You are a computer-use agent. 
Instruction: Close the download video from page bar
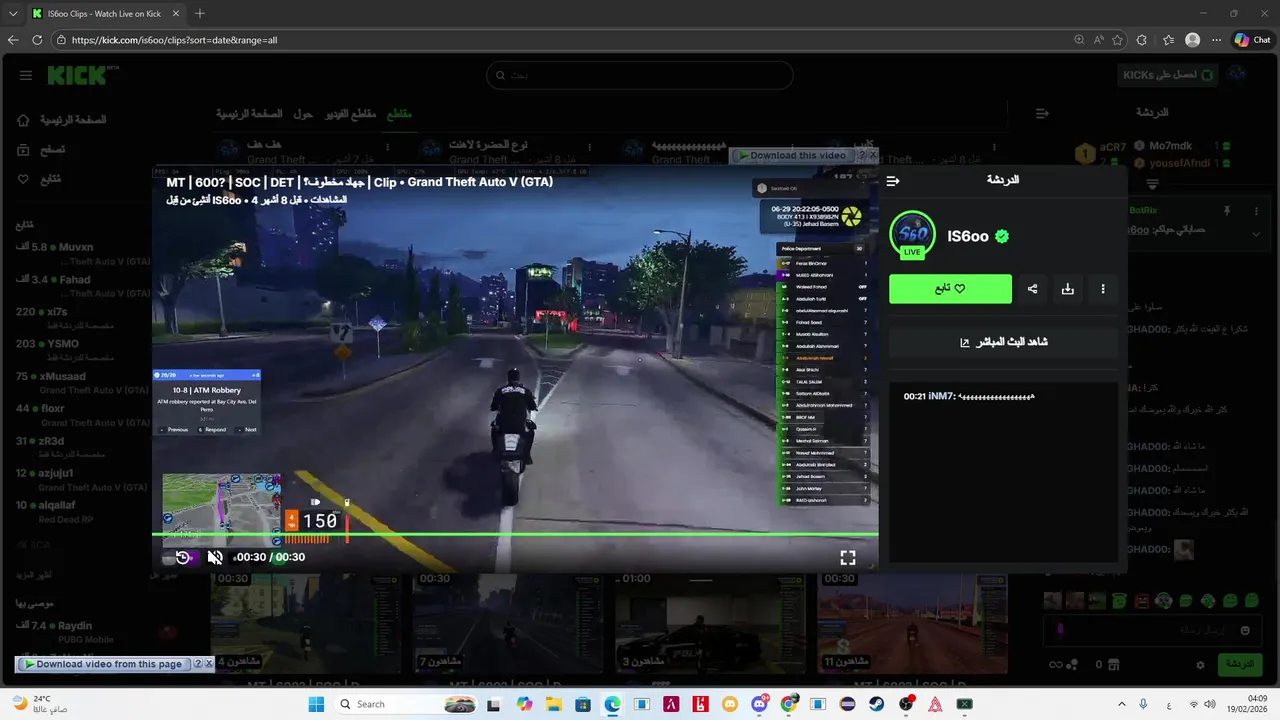209,664
